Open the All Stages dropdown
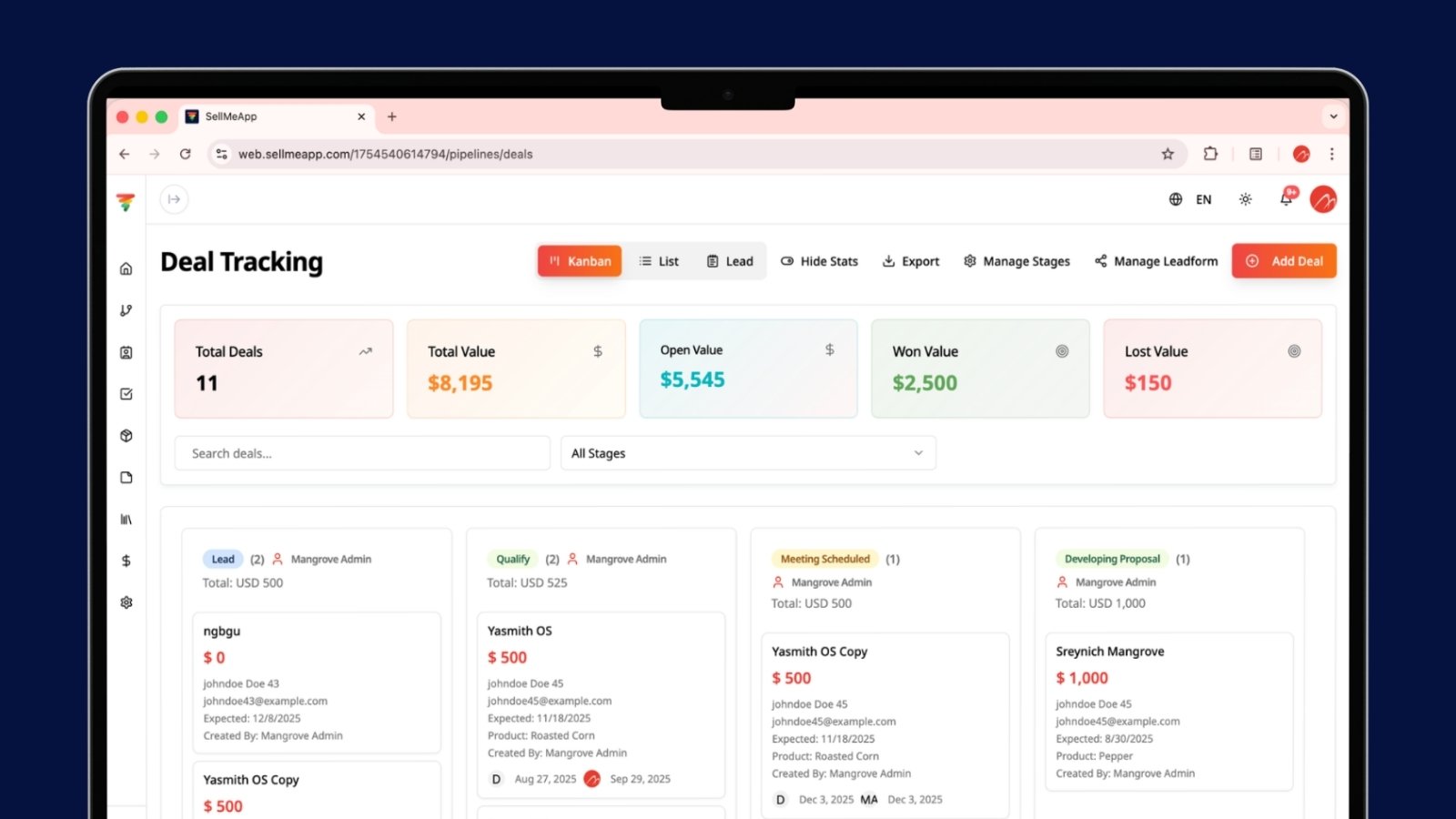This screenshot has width=1456, height=819. 748,453
